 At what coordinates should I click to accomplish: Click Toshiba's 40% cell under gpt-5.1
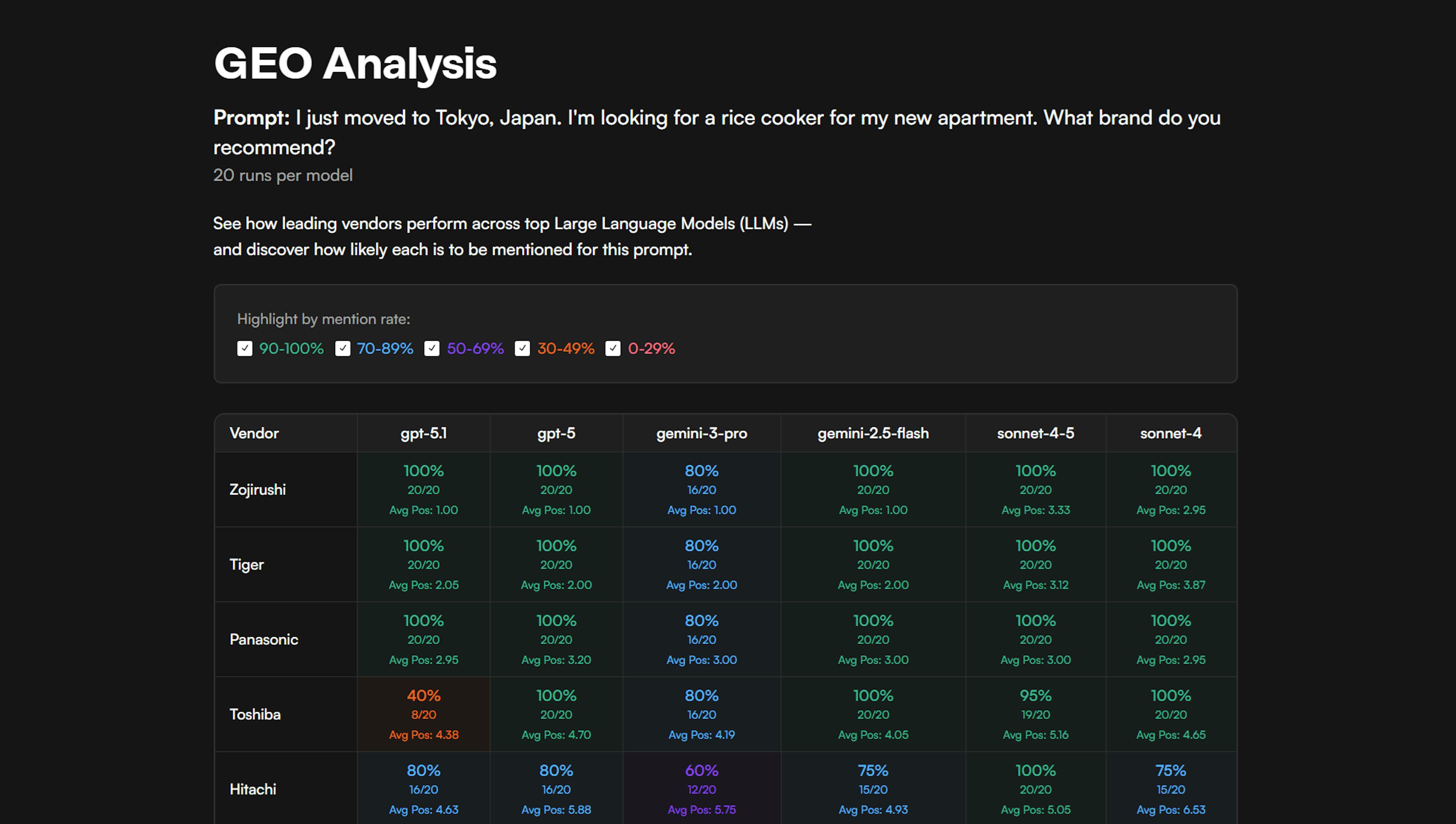[423, 714]
